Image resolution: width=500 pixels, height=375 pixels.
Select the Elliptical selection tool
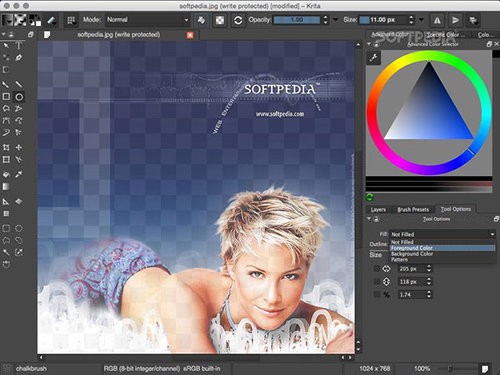[19, 228]
